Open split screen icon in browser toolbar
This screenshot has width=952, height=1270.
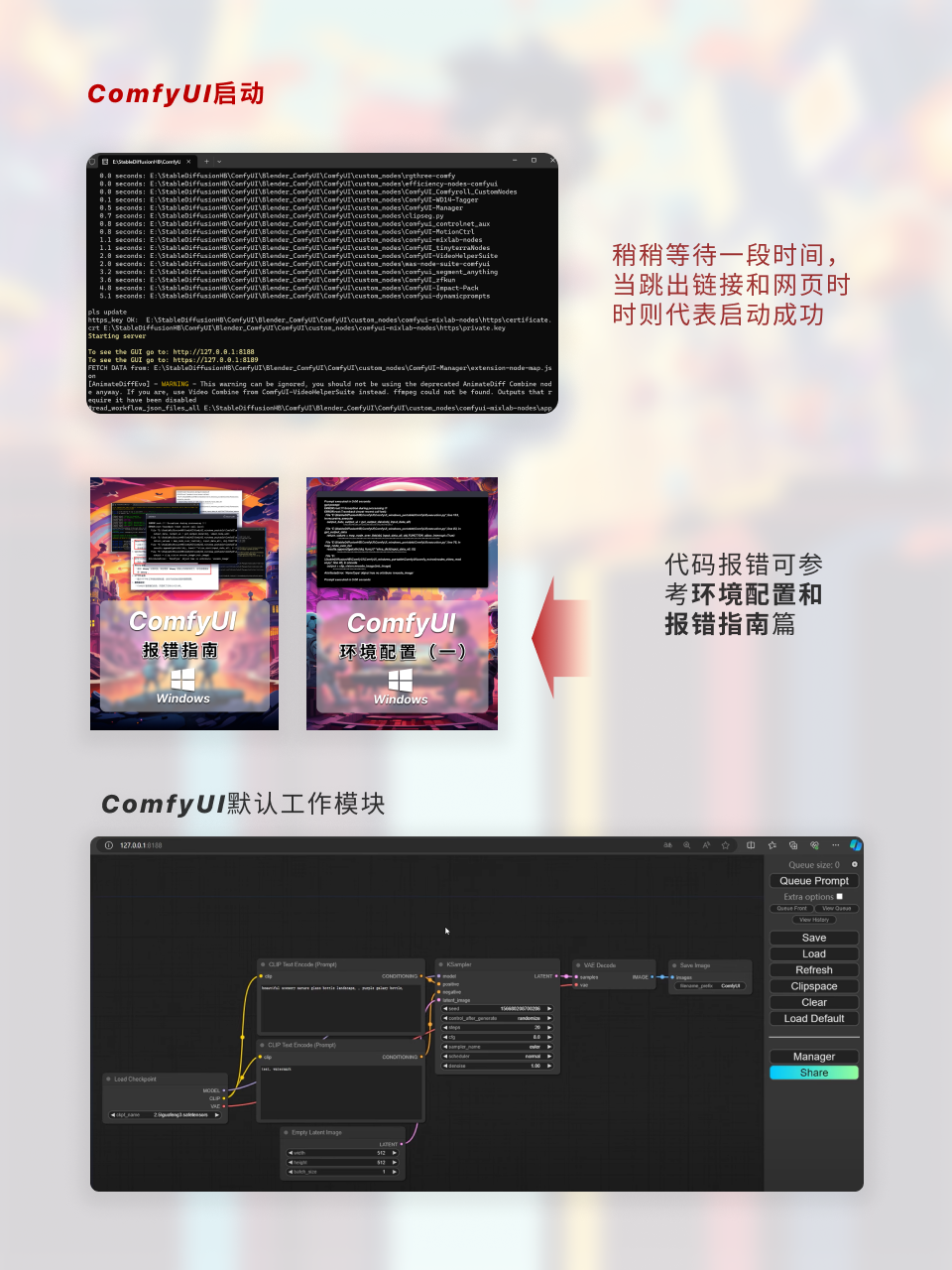pyautogui.click(x=751, y=845)
